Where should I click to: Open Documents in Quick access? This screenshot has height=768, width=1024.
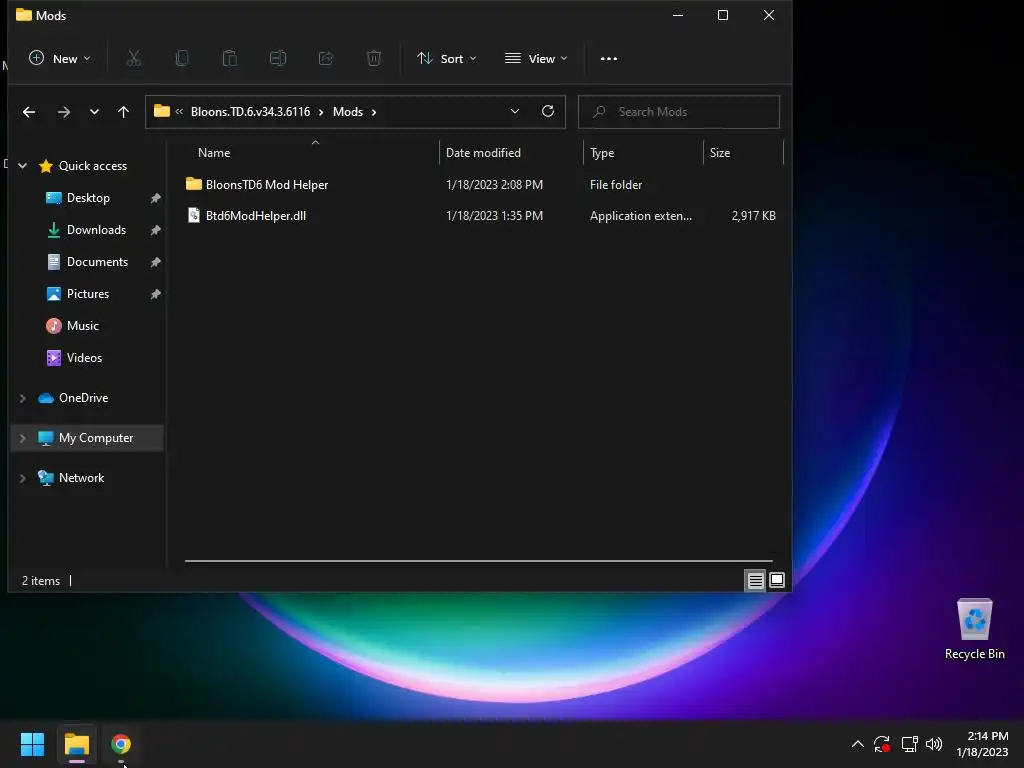(97, 262)
